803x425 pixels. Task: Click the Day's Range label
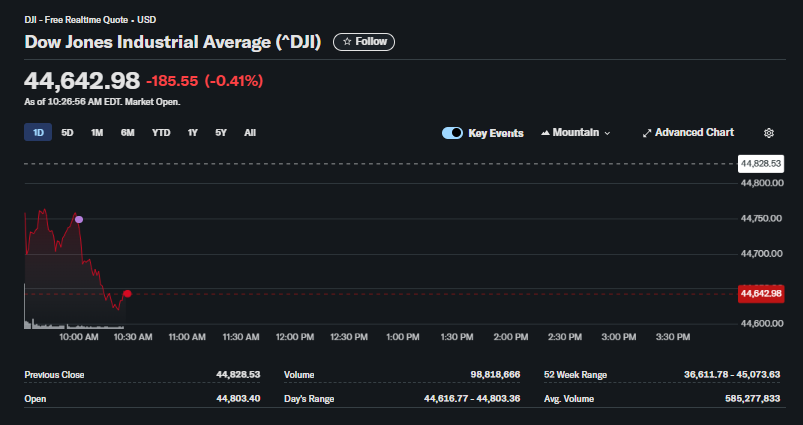tap(309, 399)
